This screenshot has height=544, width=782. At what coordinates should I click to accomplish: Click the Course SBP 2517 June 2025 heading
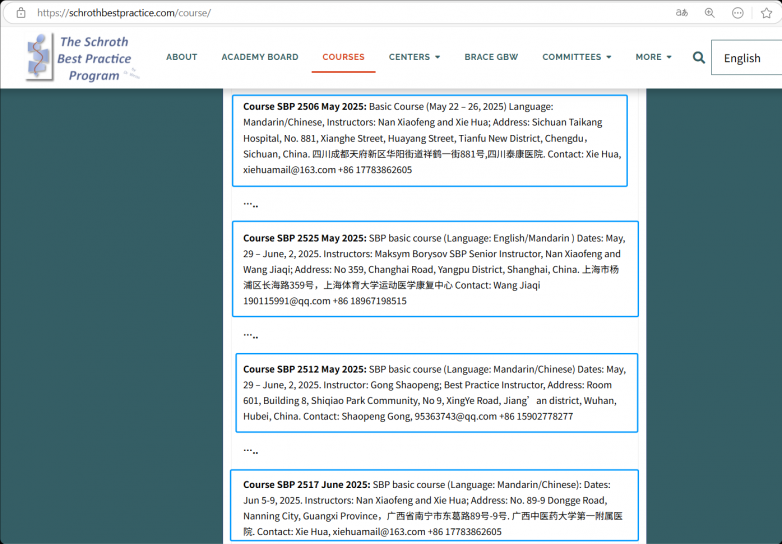[x=307, y=484]
